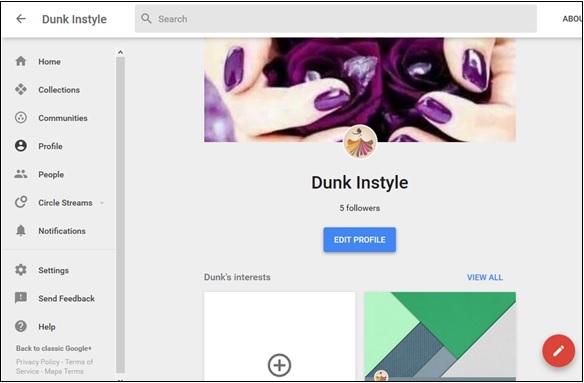Click the VIEW ALL link

pos(485,277)
